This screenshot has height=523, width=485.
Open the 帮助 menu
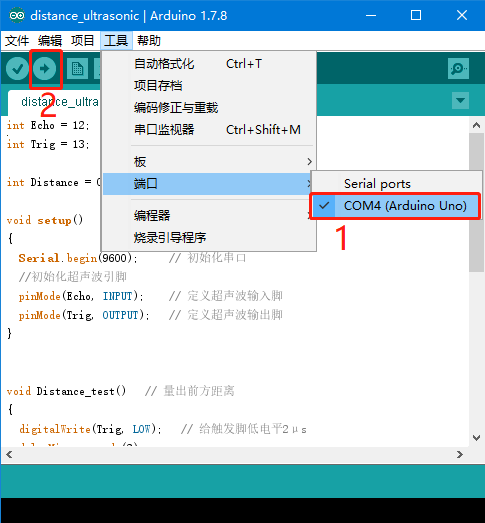pyautogui.click(x=149, y=41)
